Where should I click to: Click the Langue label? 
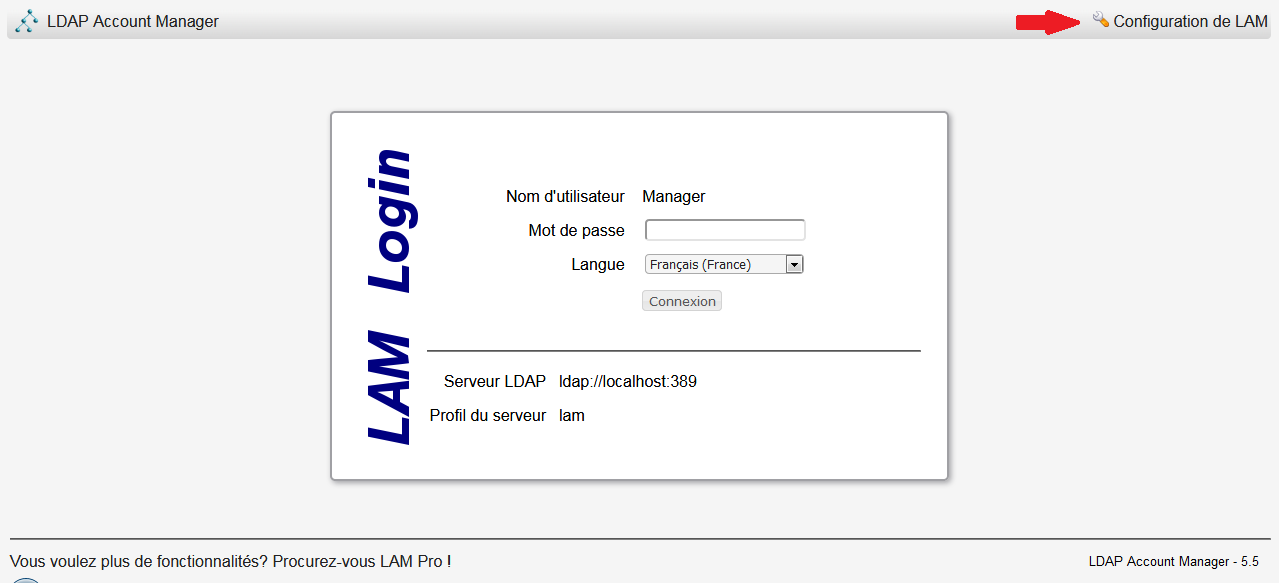[x=598, y=265]
